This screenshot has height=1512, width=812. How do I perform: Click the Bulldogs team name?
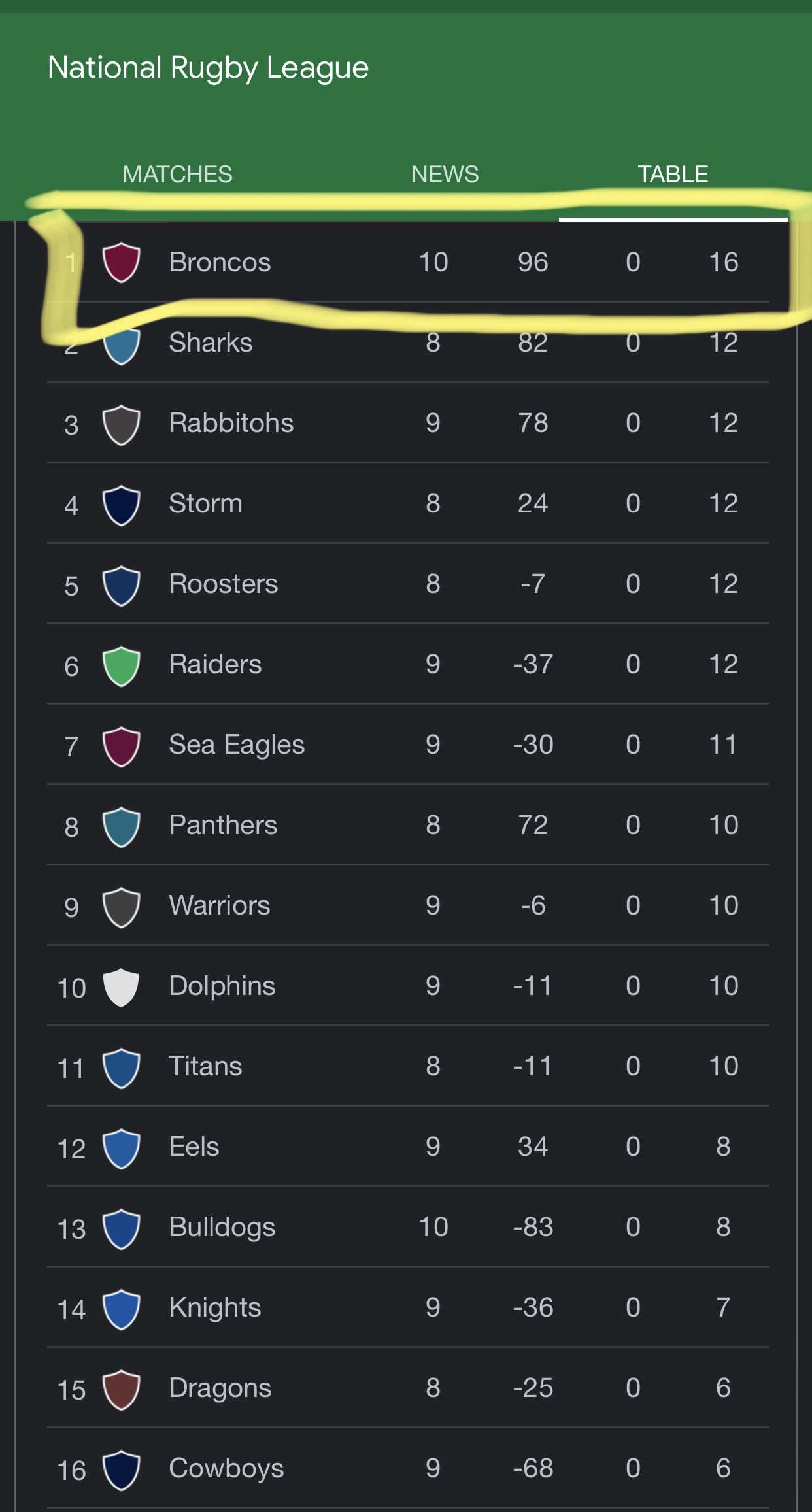click(x=222, y=1228)
